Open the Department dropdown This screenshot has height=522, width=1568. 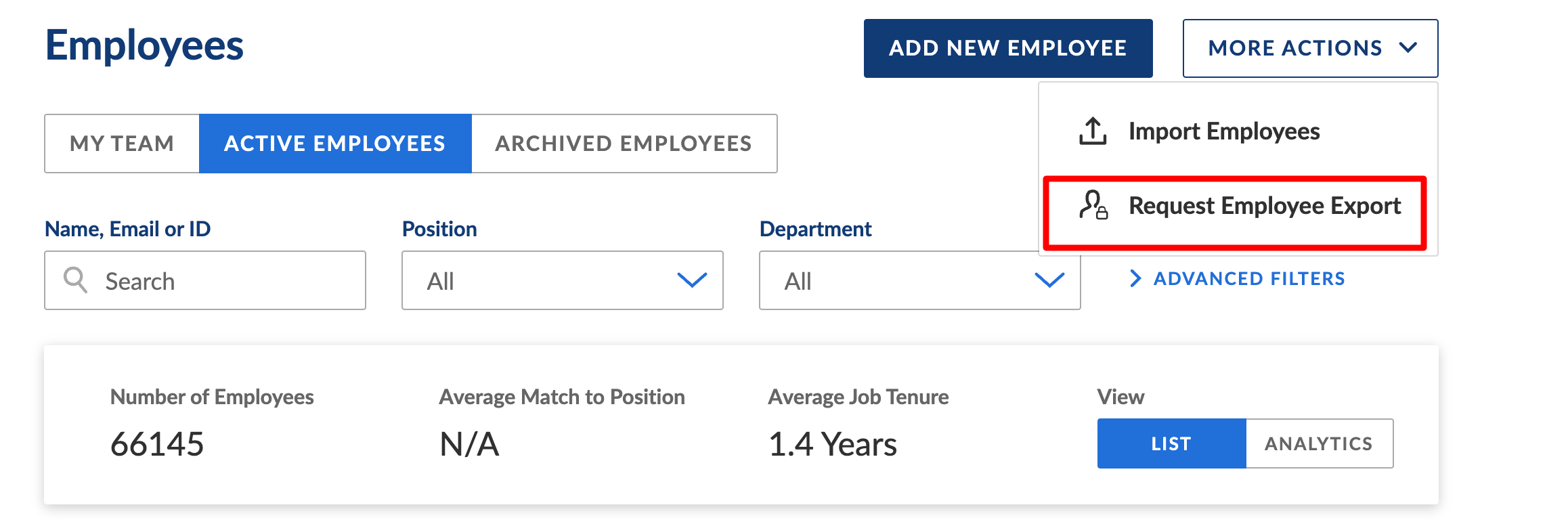coord(919,280)
